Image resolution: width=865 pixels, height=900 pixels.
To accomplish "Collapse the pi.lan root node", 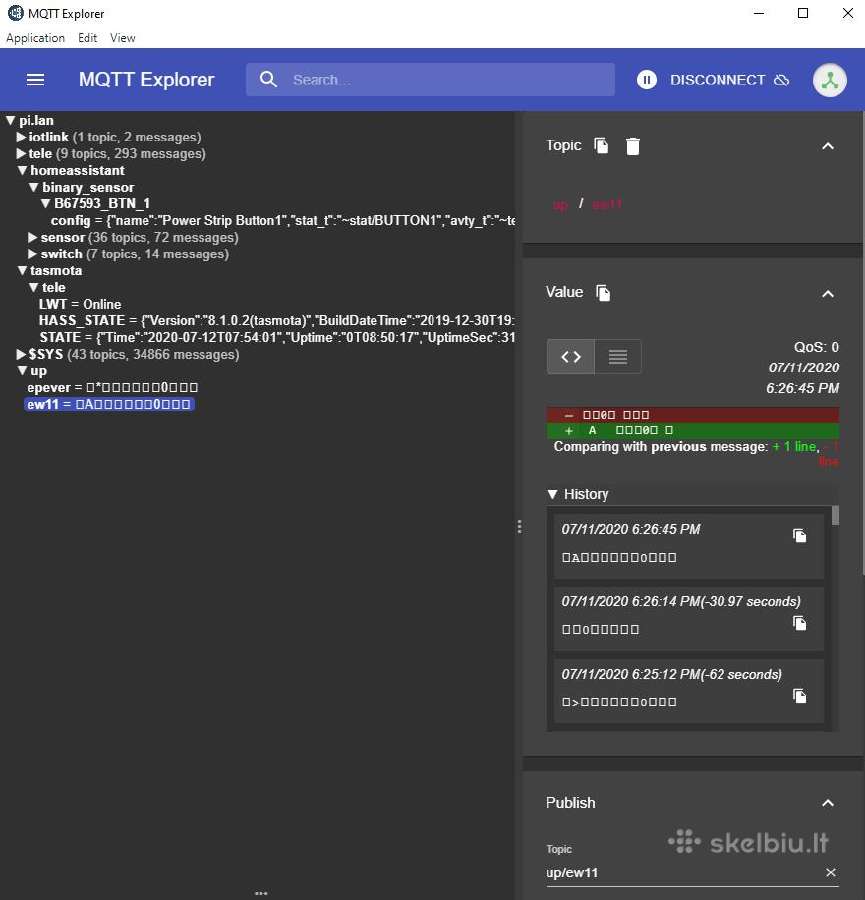I will (x=10, y=121).
